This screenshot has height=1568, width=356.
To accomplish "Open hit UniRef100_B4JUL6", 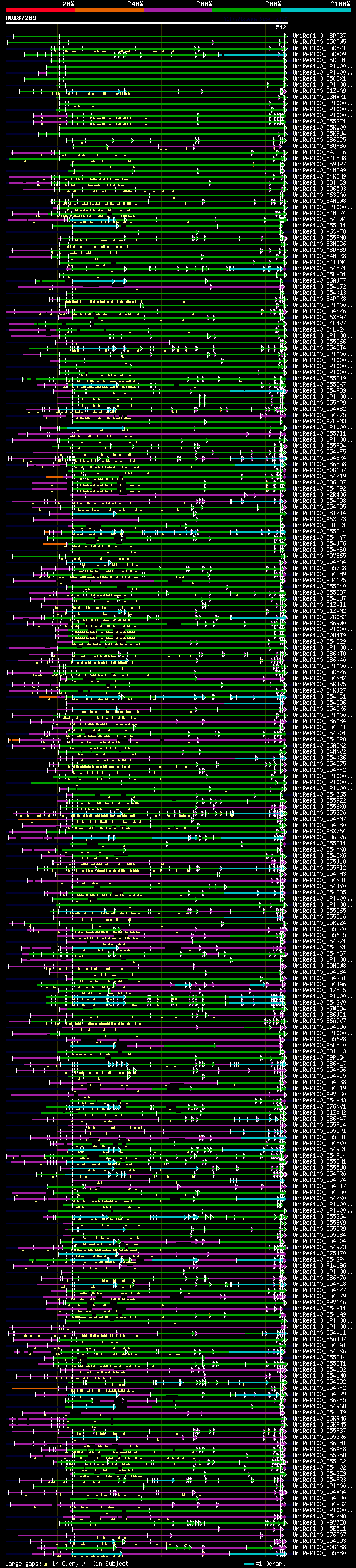I will [x=319, y=152].
